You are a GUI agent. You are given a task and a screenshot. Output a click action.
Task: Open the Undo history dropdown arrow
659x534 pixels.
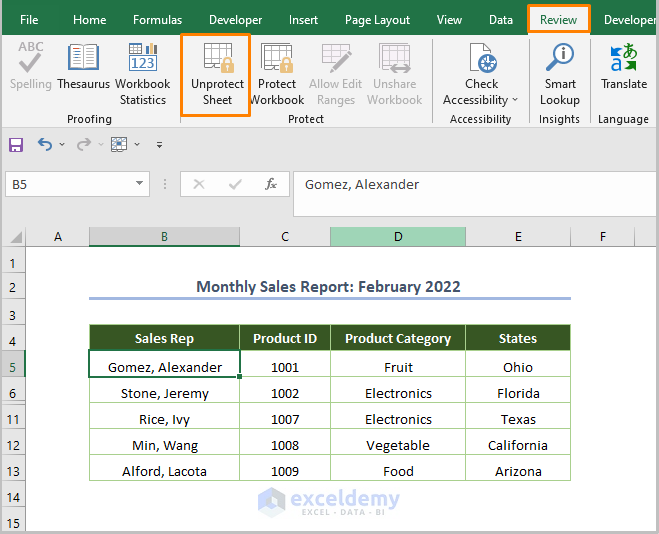click(x=62, y=145)
